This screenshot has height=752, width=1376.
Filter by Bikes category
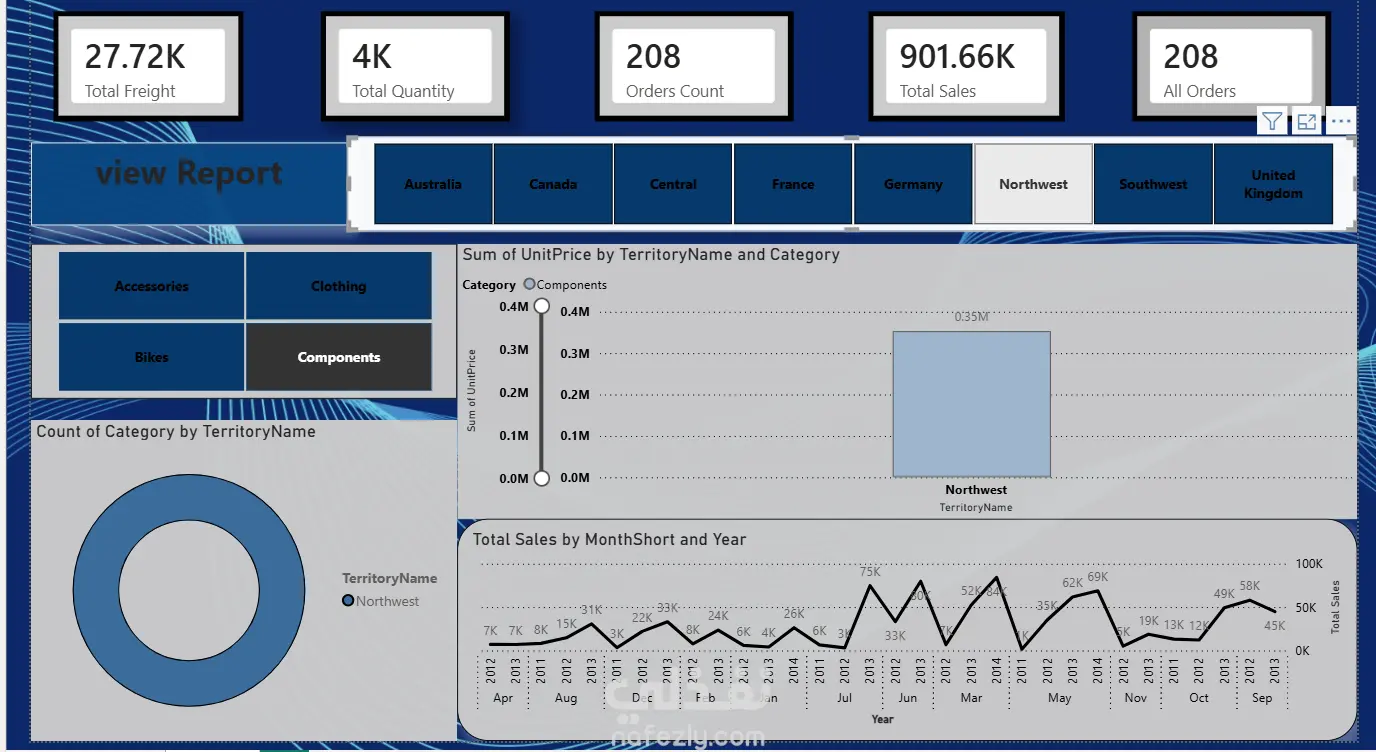(151, 357)
